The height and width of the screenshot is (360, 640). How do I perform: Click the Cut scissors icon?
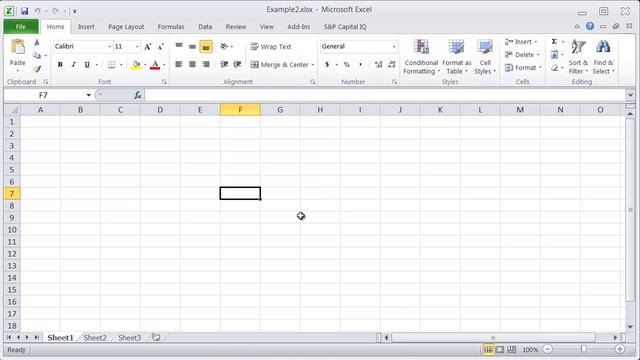(x=37, y=42)
